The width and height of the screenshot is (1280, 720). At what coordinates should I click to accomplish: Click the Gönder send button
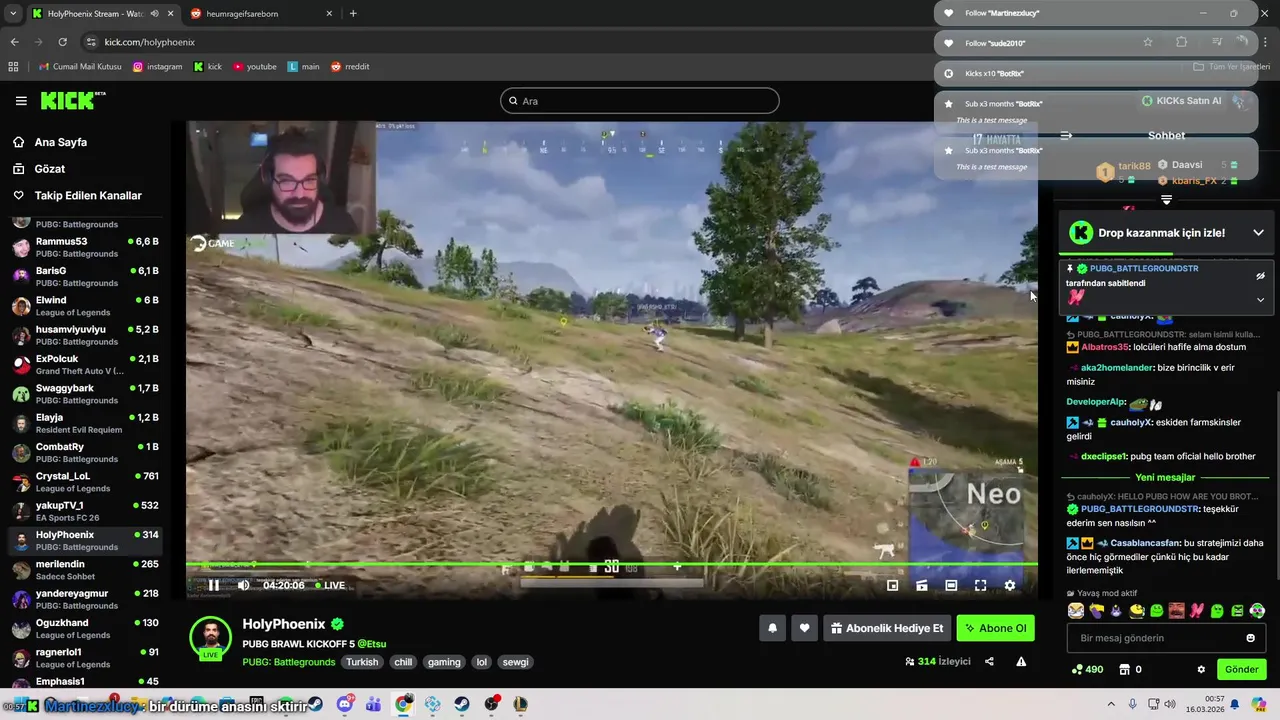(1241, 670)
